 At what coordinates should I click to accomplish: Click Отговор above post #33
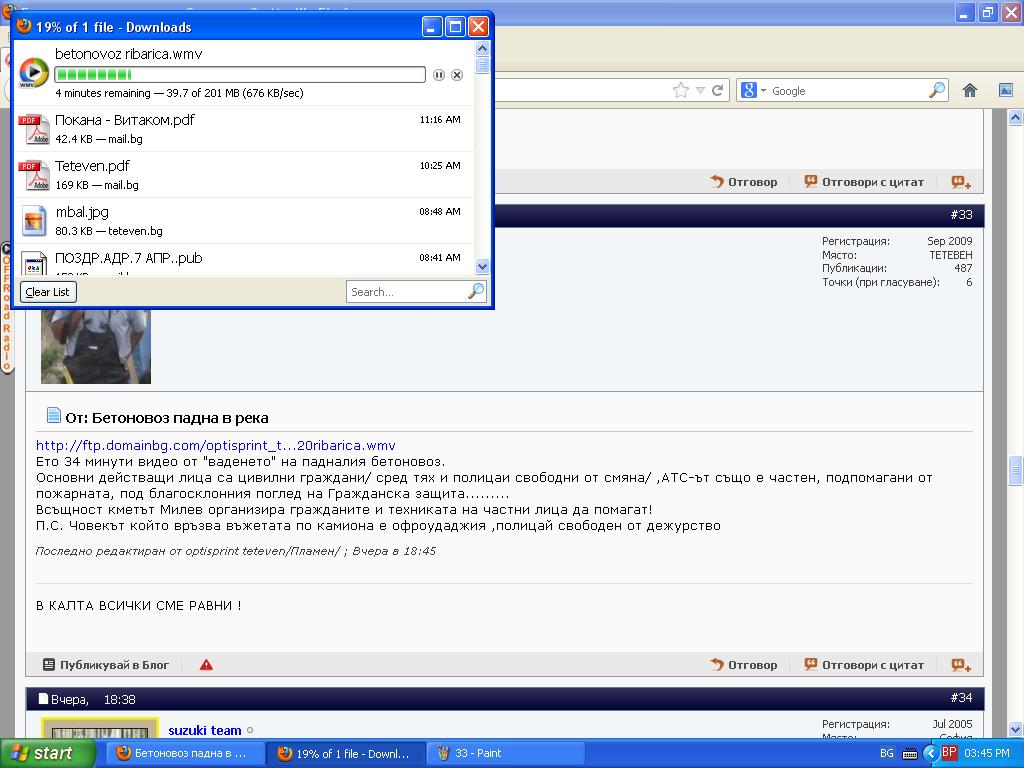point(744,182)
